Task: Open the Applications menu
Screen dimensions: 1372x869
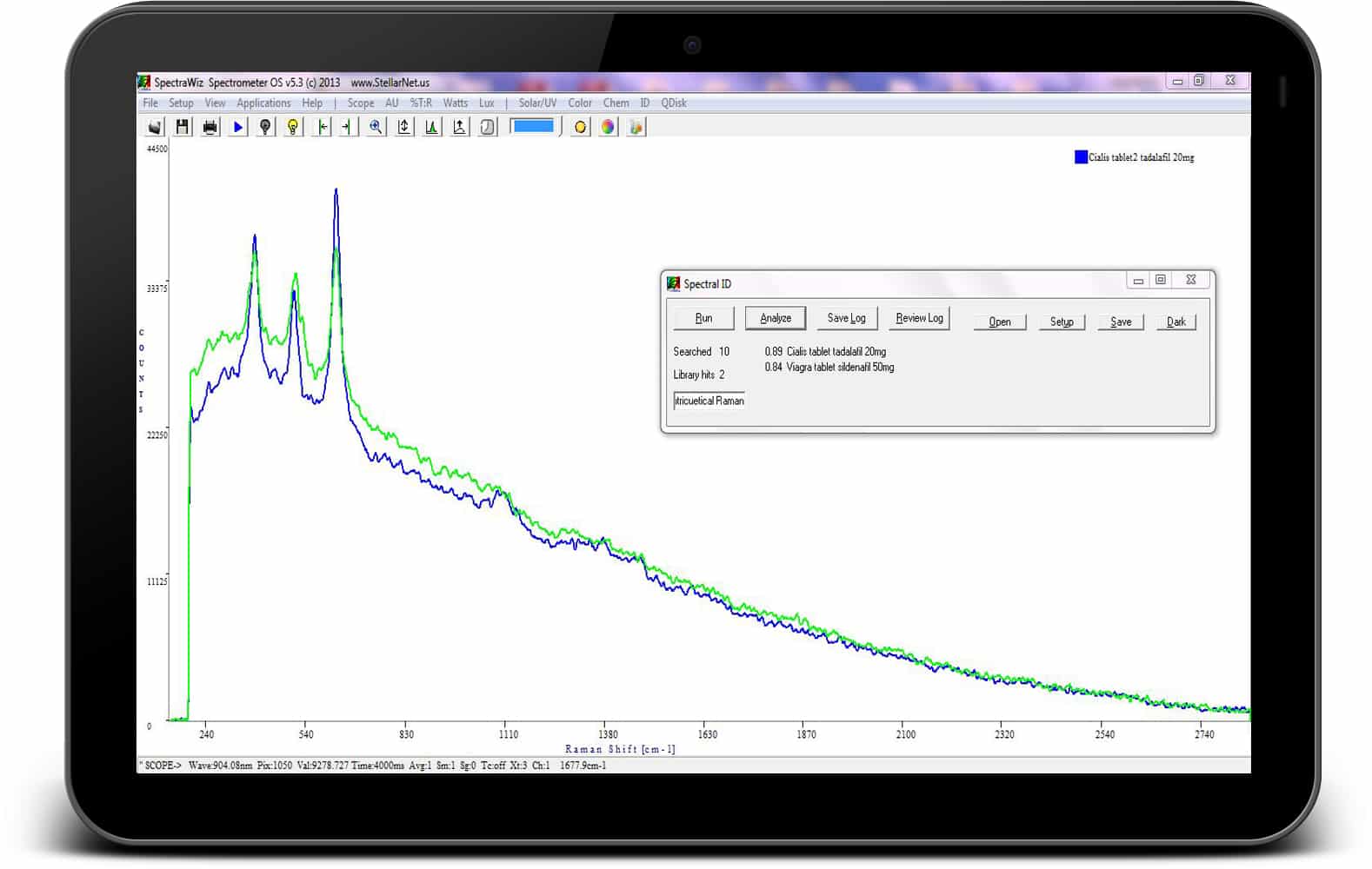Action: pos(263,103)
